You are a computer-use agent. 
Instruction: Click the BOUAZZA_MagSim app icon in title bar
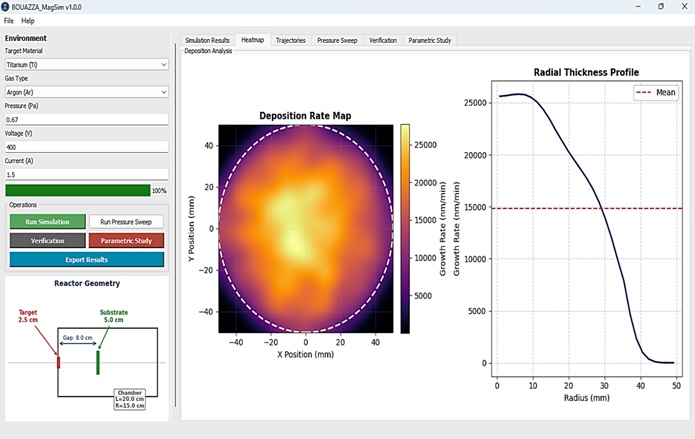coord(6,7)
